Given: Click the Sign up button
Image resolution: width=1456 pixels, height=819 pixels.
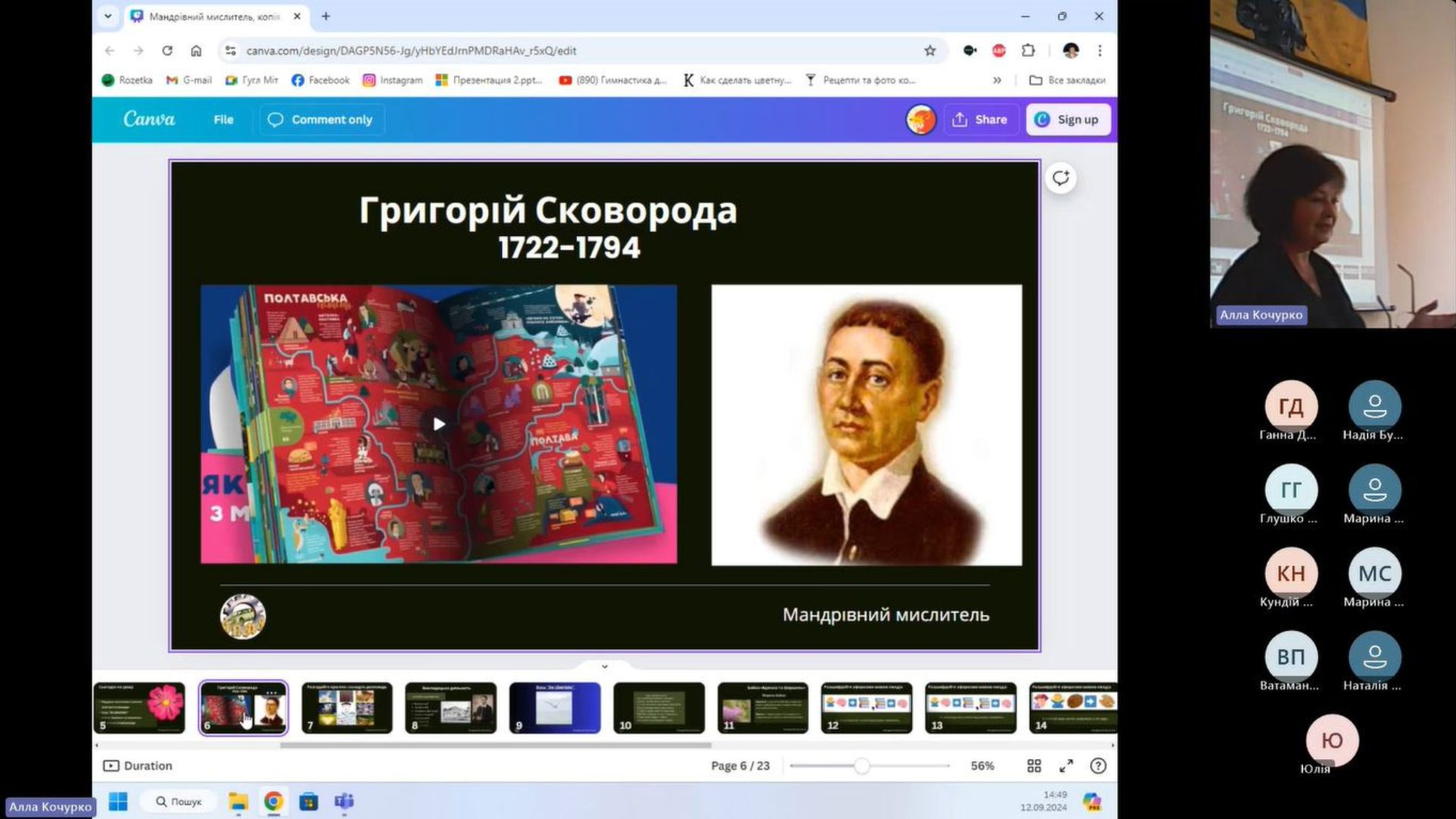Looking at the screenshot, I should click(x=1067, y=120).
